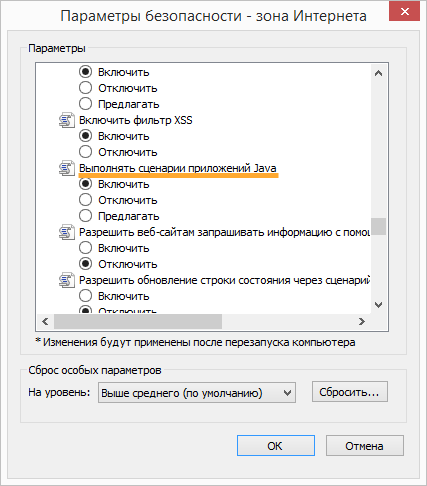Click the icon beside 'Разрешить обновление строки состояния'
Screen dimensions: 427x486
coord(67,280)
